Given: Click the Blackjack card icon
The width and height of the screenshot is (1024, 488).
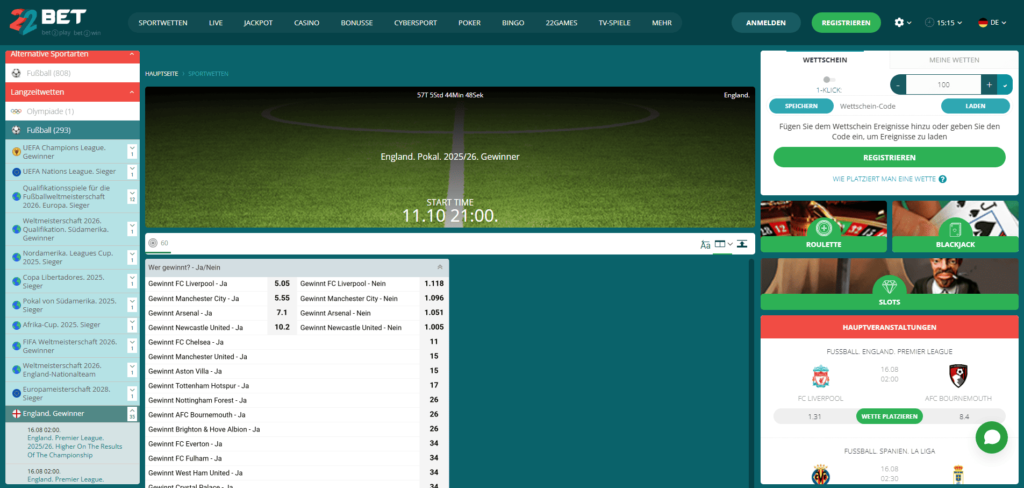Looking at the screenshot, I should (955, 229).
